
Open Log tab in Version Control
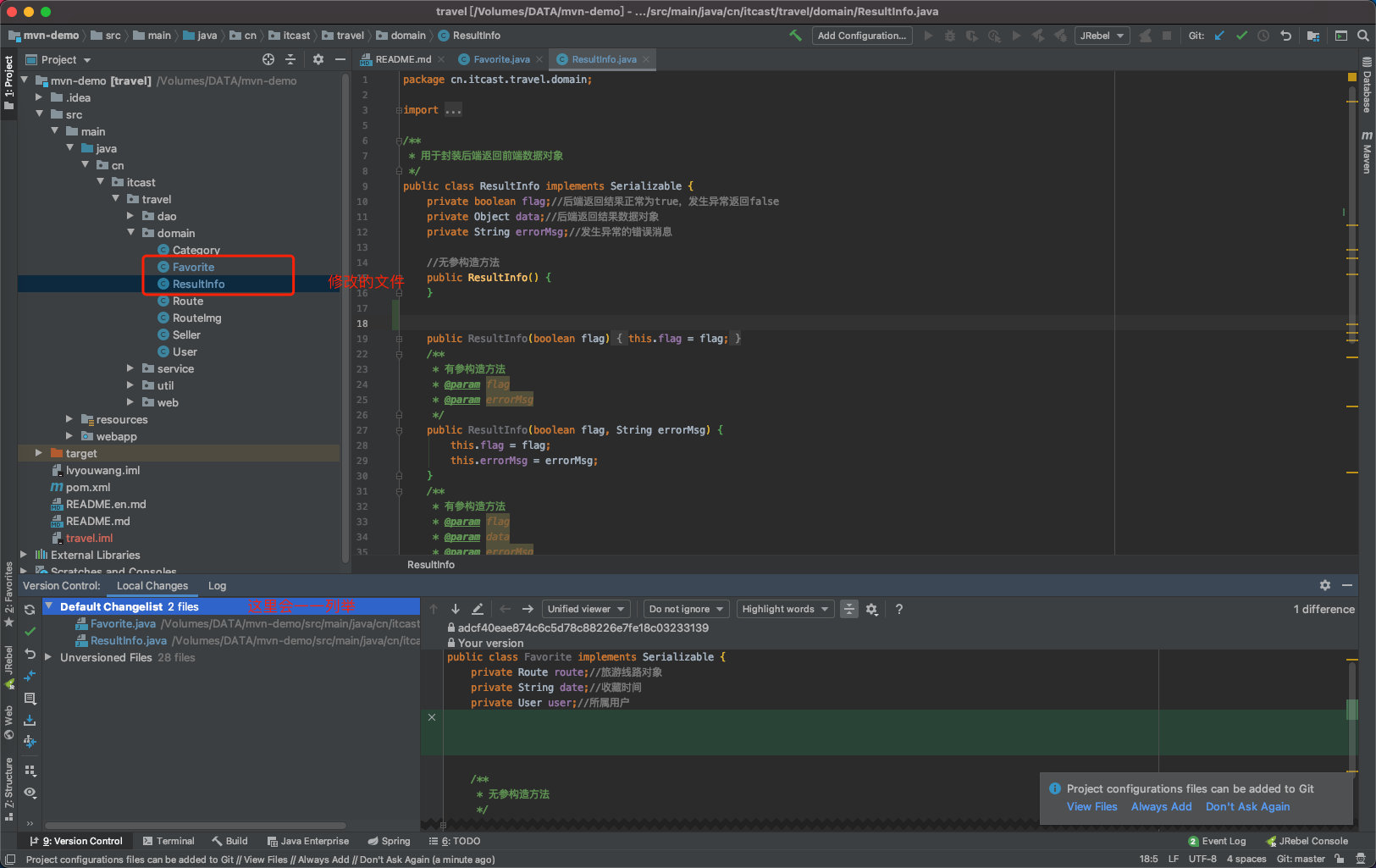tap(217, 585)
